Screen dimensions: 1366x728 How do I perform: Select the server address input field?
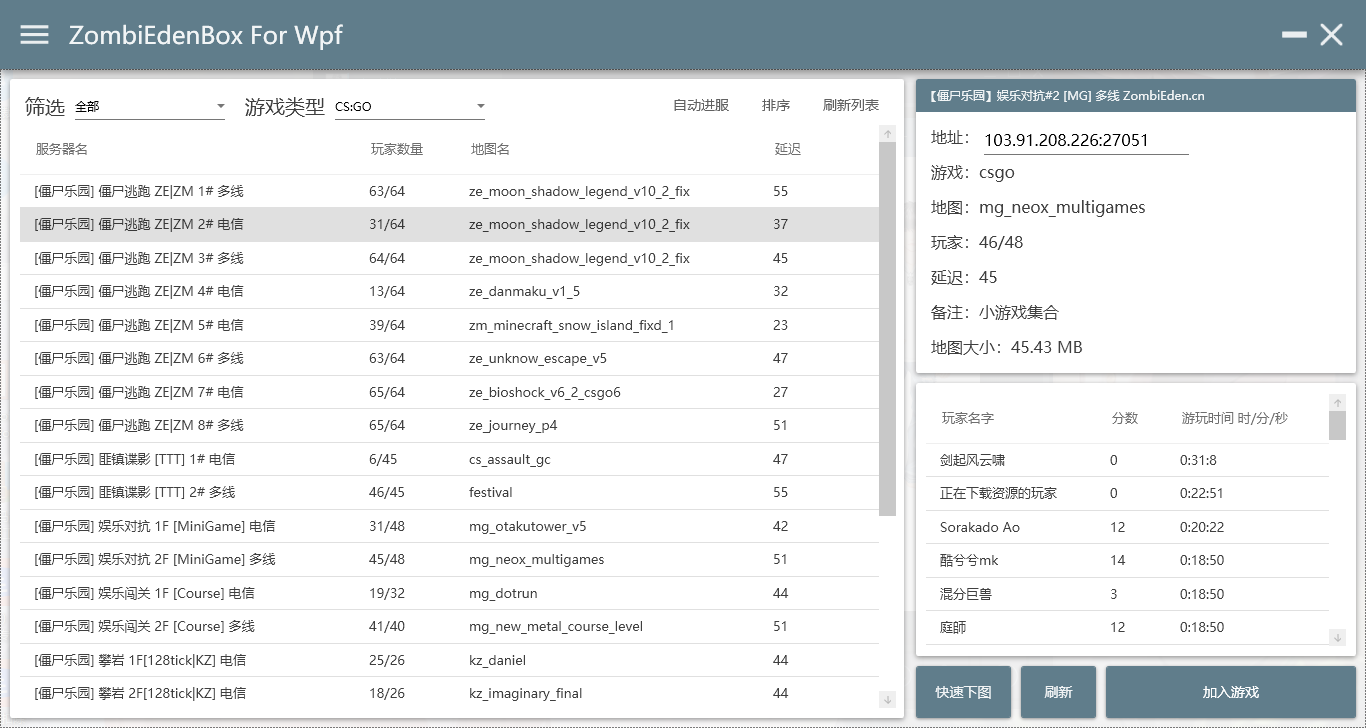pos(1086,138)
